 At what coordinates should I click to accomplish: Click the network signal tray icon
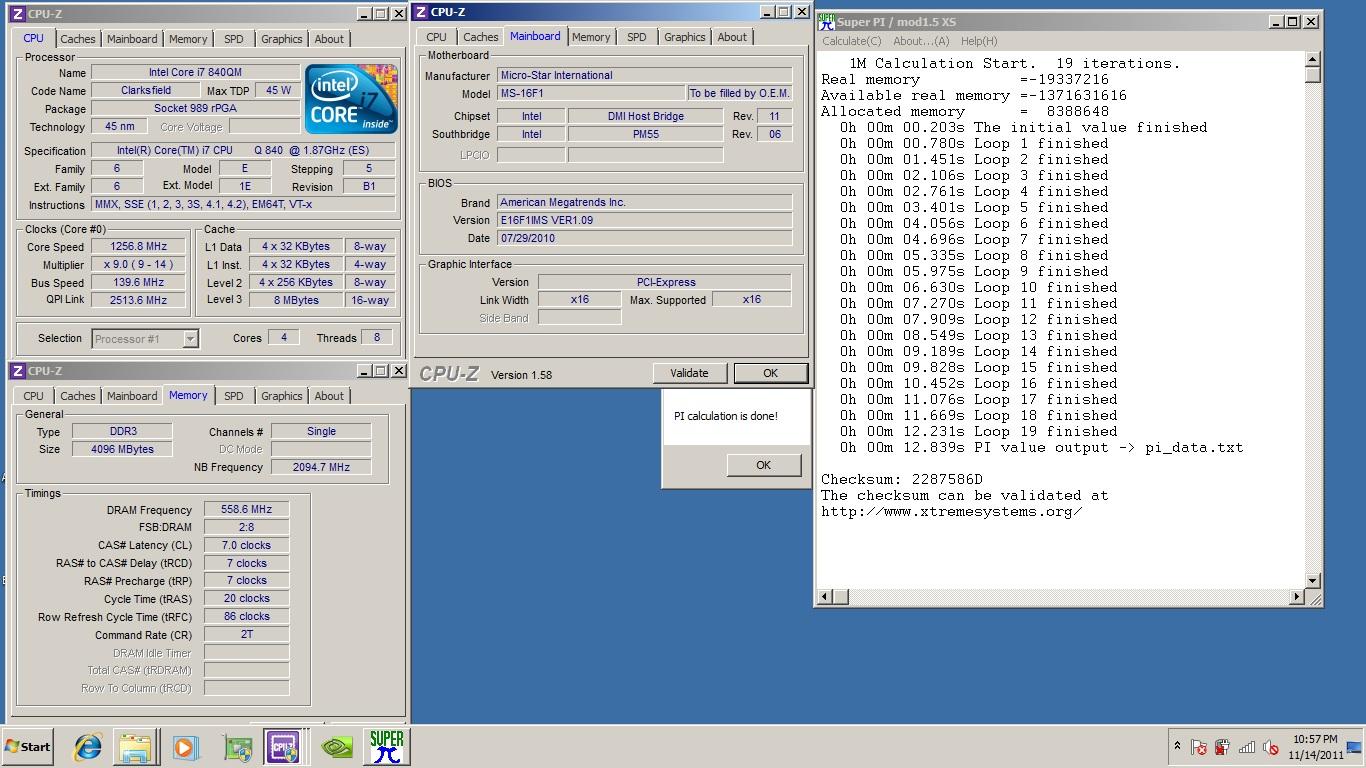pyautogui.click(x=1247, y=746)
